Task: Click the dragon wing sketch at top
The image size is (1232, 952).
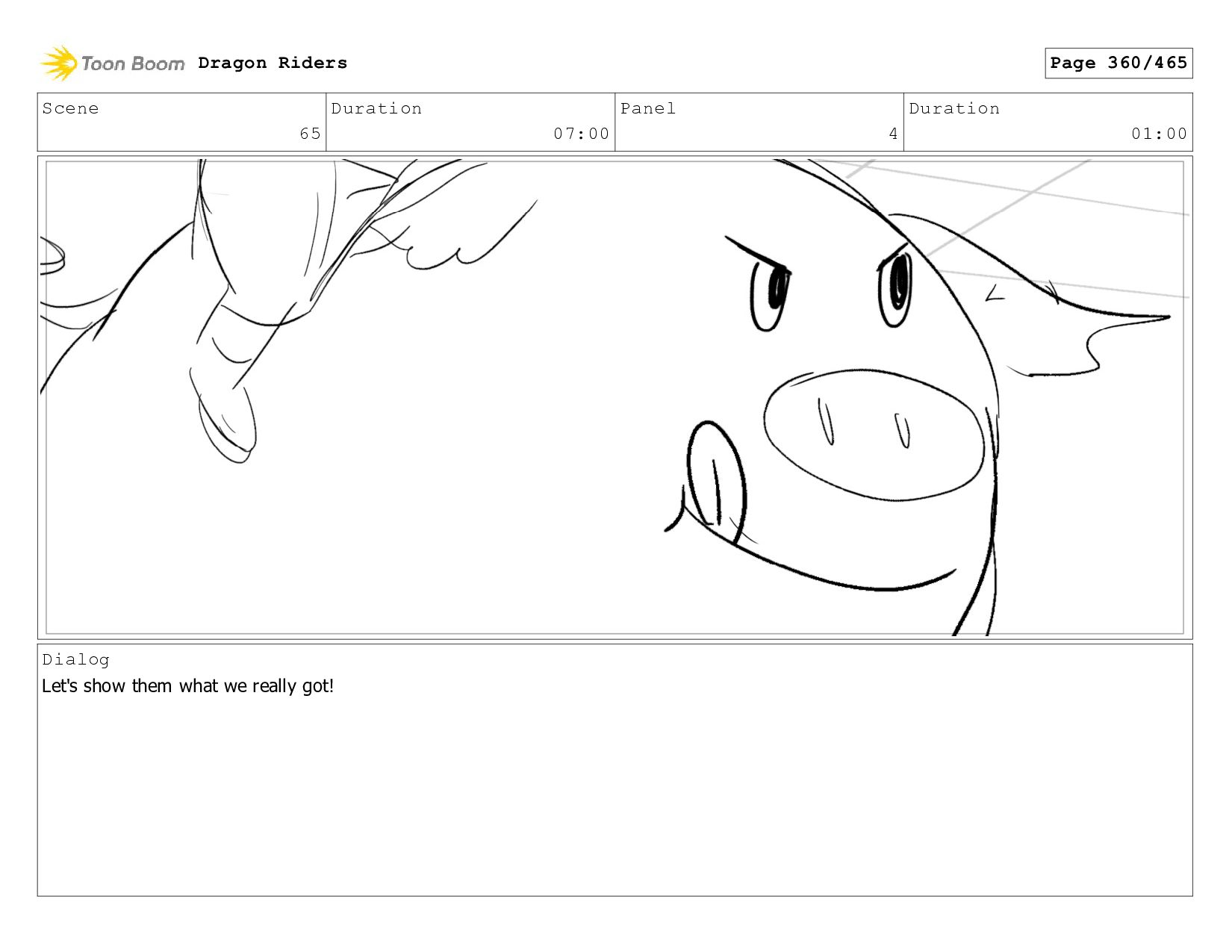Action: click(x=433, y=217)
